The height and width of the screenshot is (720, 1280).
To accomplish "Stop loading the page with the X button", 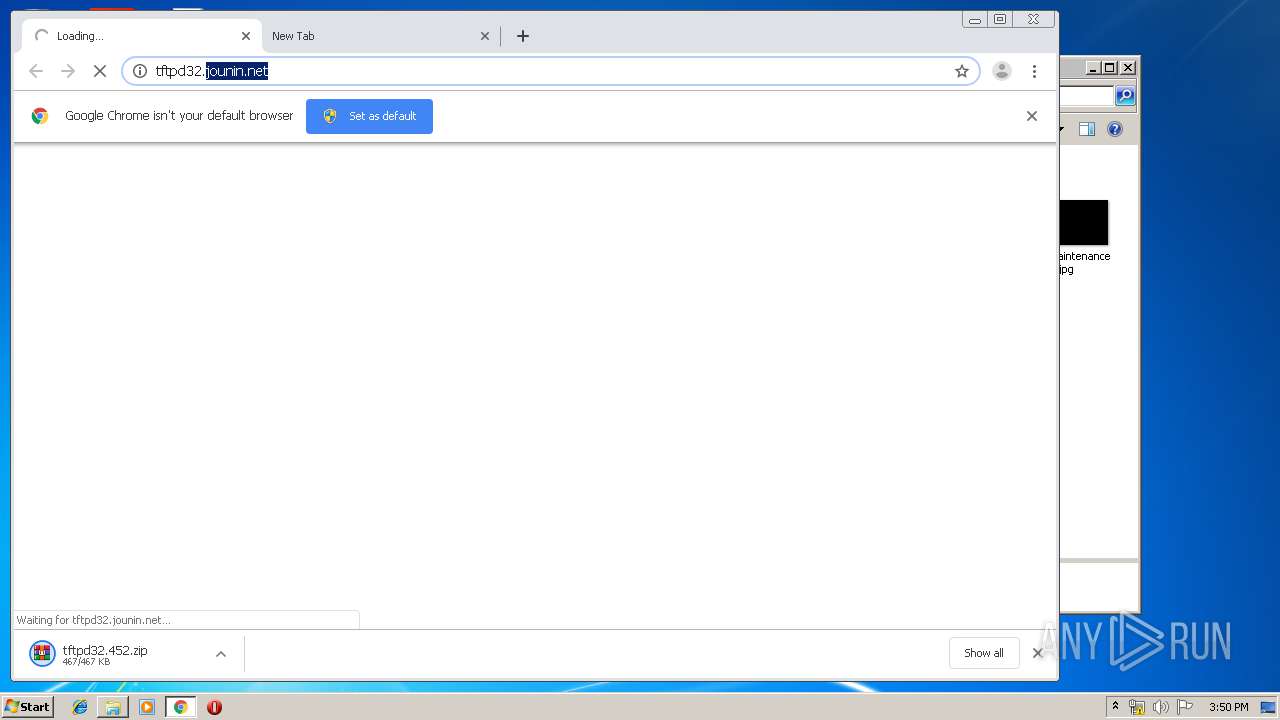I will point(99,71).
